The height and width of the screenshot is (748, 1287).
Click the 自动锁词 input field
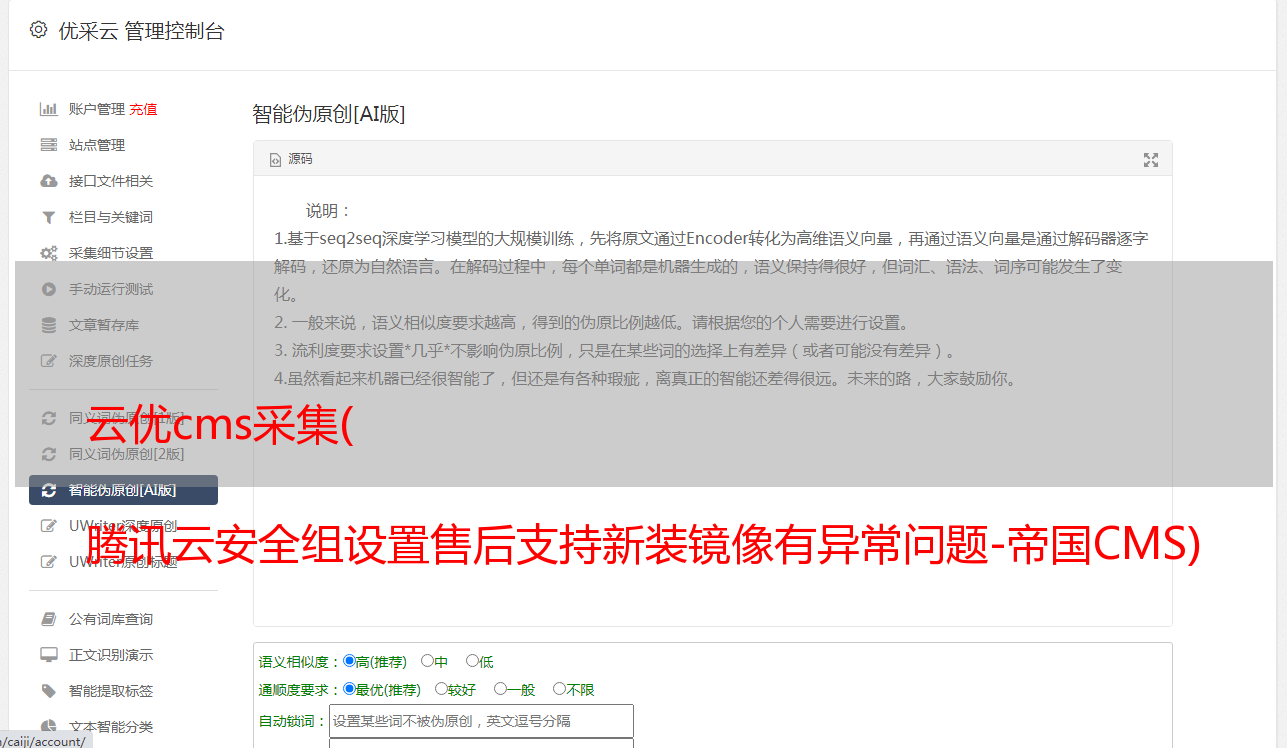pos(481,720)
